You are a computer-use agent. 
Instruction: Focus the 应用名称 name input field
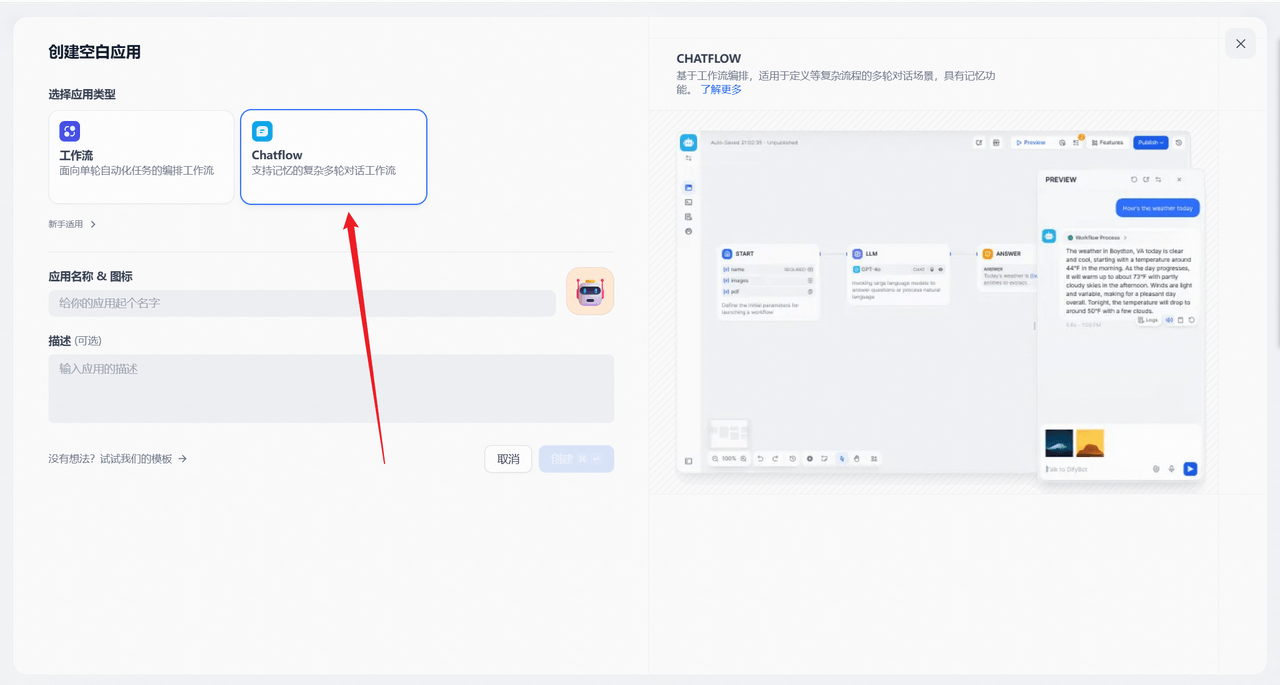301,303
